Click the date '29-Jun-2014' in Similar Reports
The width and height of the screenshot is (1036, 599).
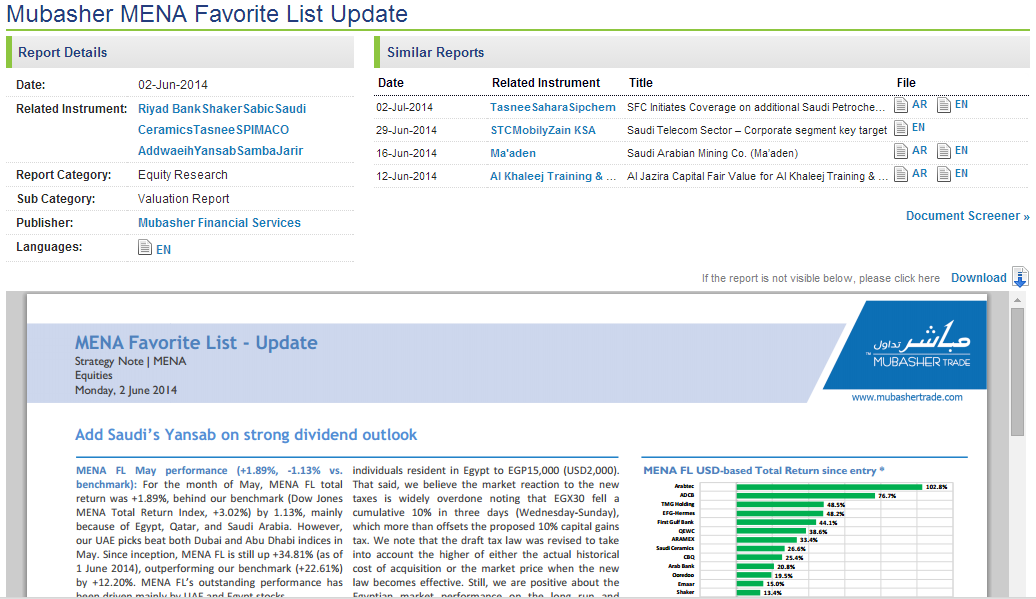coord(406,130)
